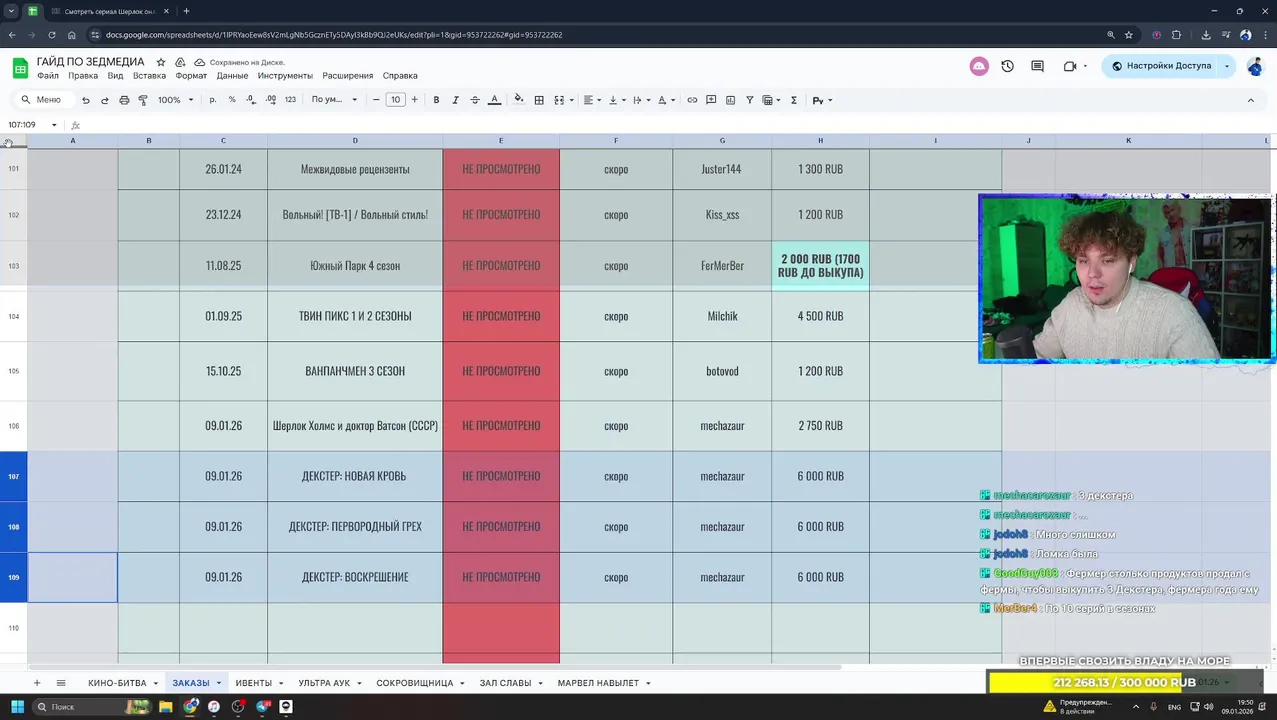Open the МАРВЕЛ НАВЫЛЕТ sheet tab

(x=598, y=683)
